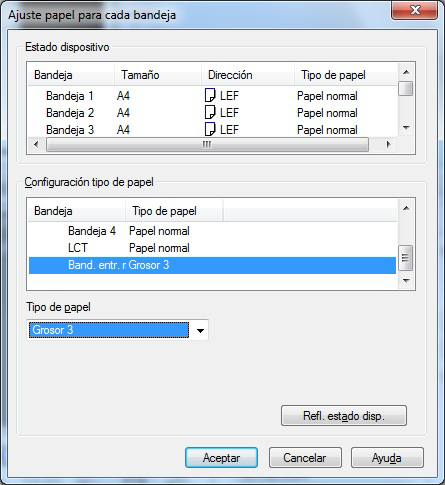The height and width of the screenshot is (485, 445).
Task: Click scroll up arrow in configuration list
Action: [x=406, y=208]
